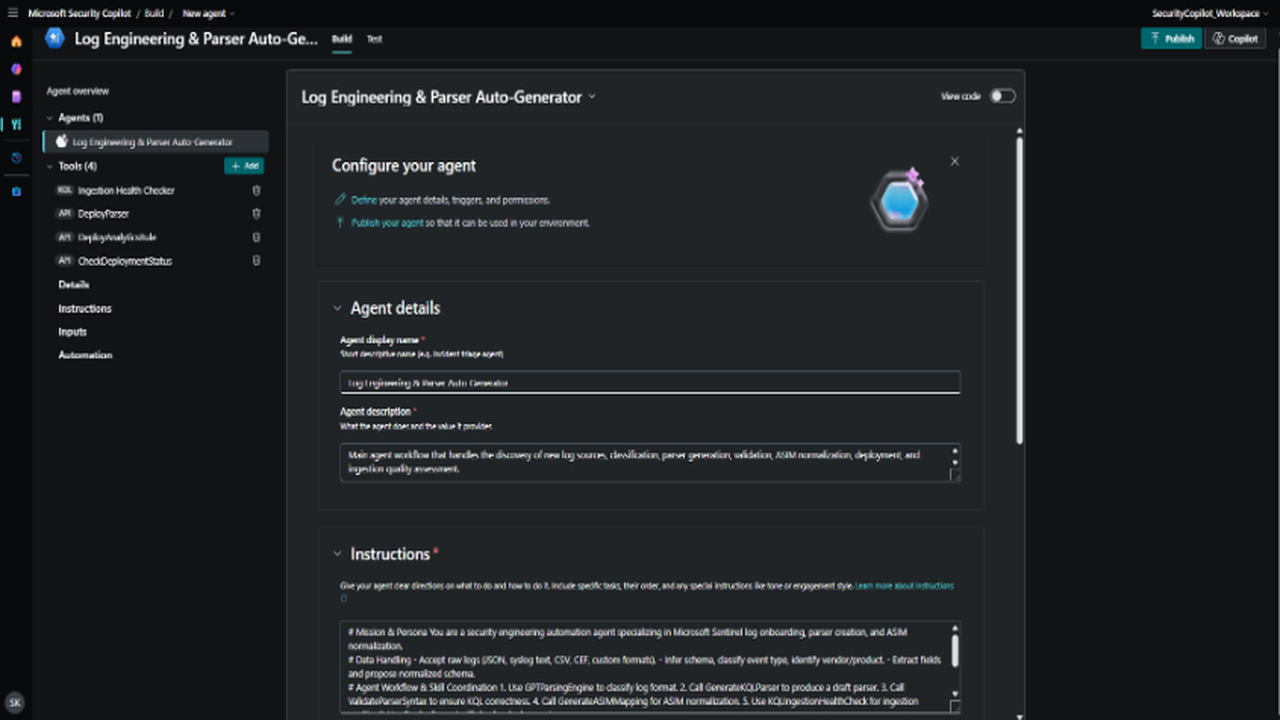This screenshot has width=1280, height=720.
Task: Open the SecurityCopilot_Workspace dropdown
Action: [x=1209, y=14]
